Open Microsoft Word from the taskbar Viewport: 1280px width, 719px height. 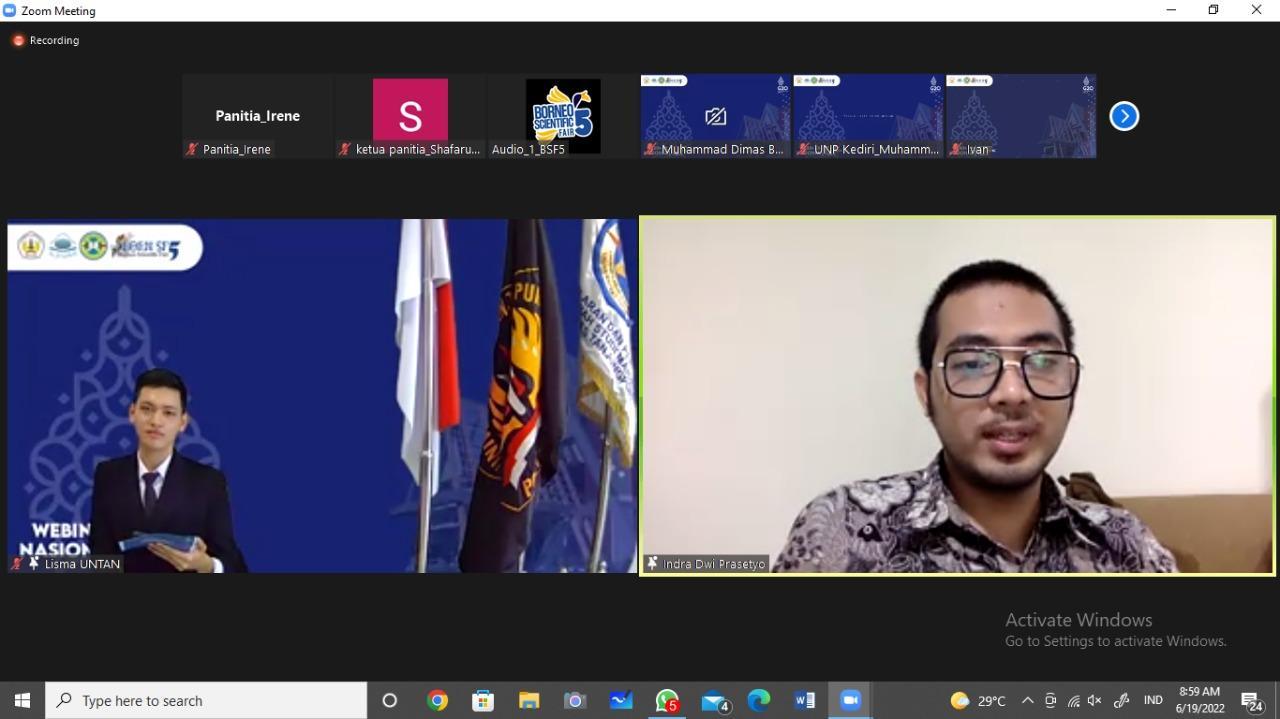(x=804, y=700)
